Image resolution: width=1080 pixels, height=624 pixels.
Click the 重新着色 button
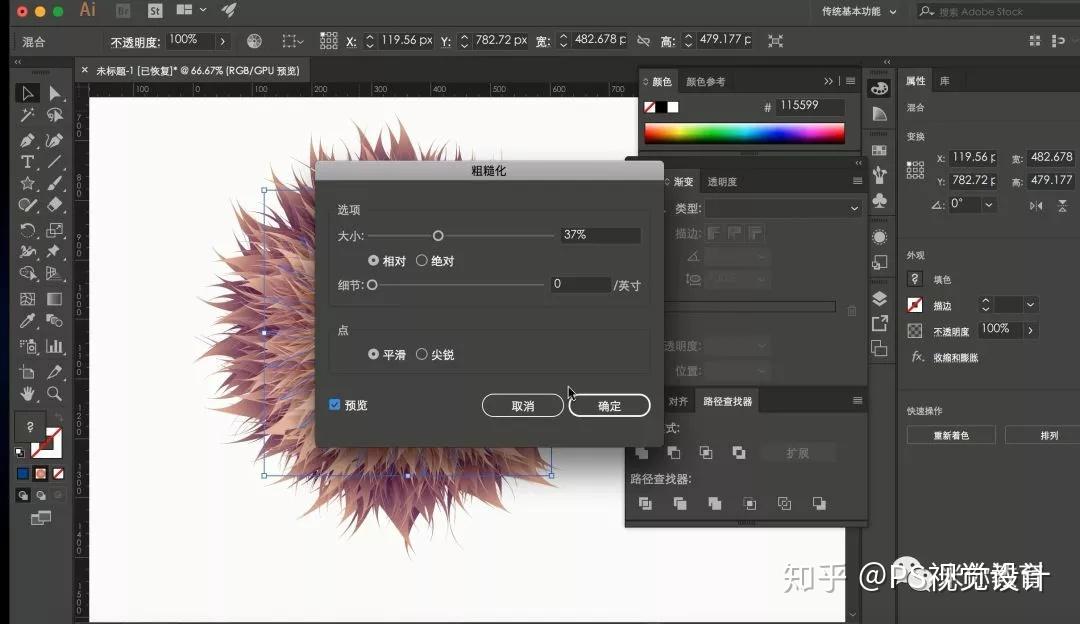pyautogui.click(x=951, y=435)
